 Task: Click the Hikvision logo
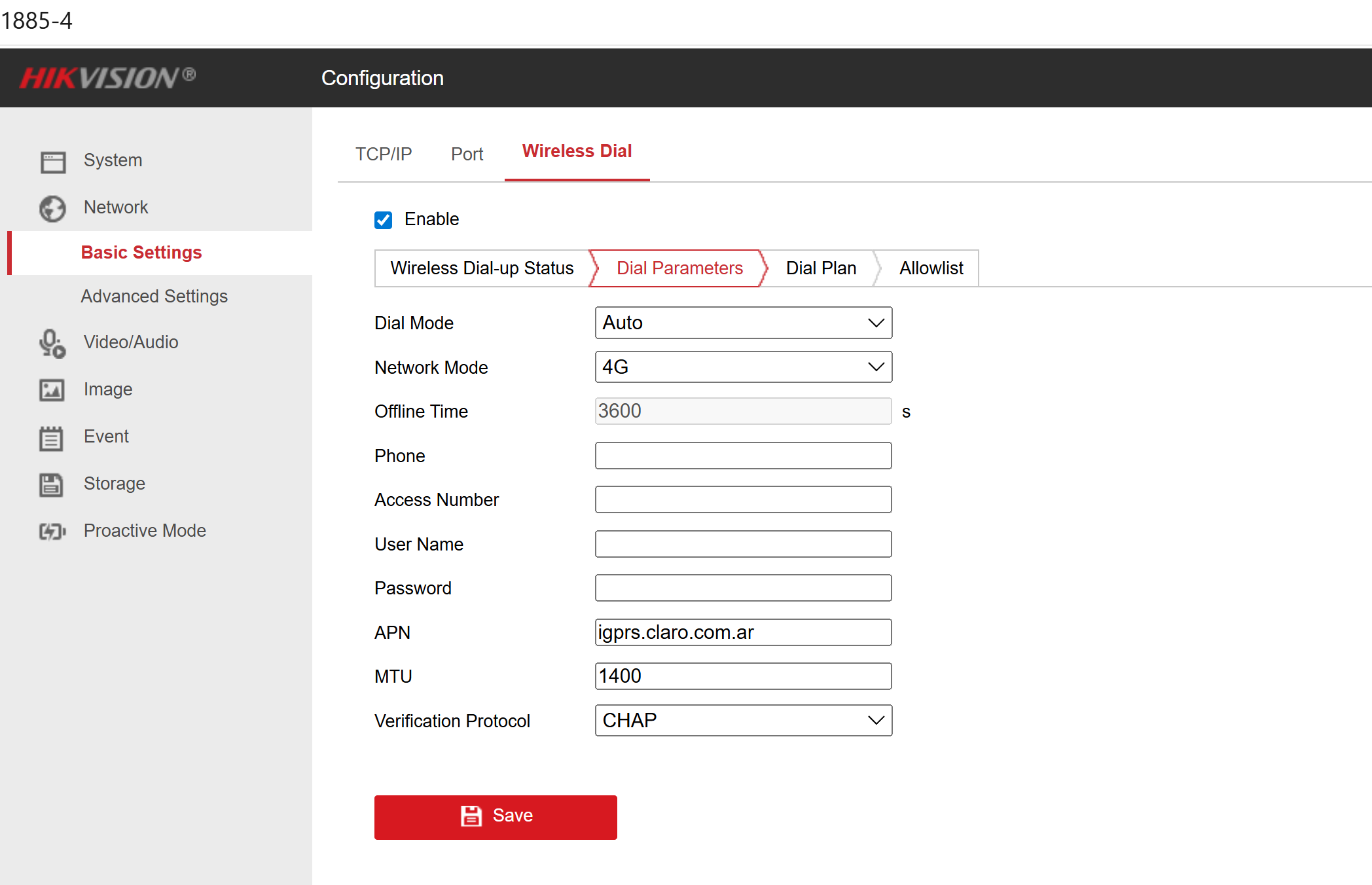108,78
